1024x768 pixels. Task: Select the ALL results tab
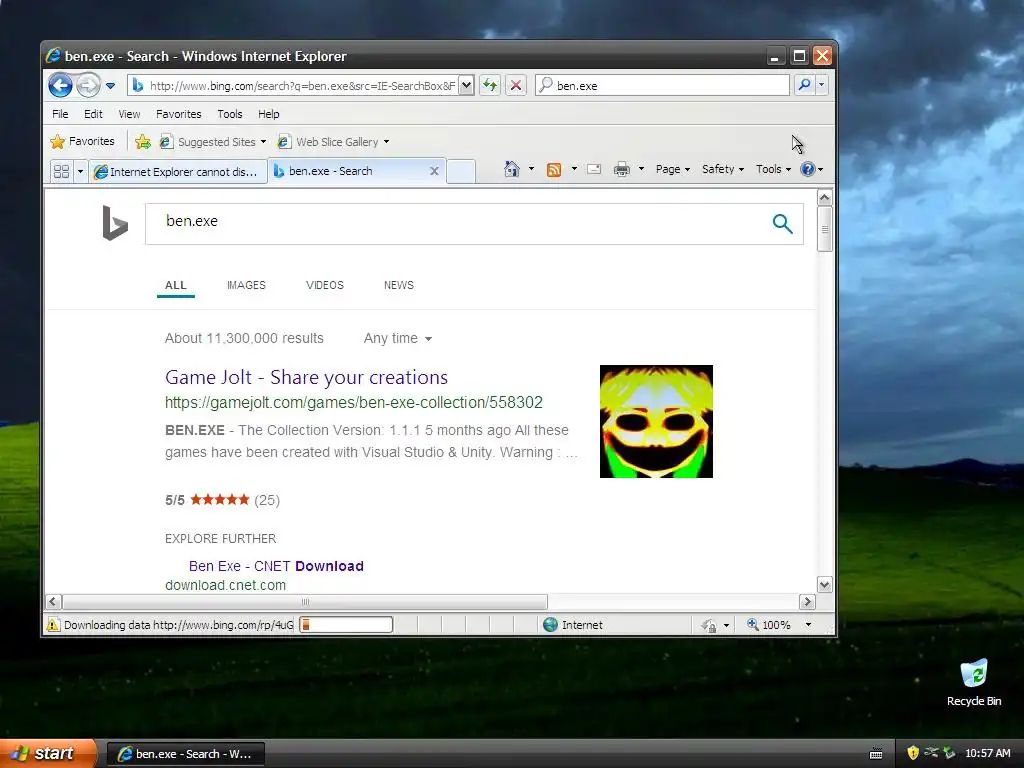176,285
